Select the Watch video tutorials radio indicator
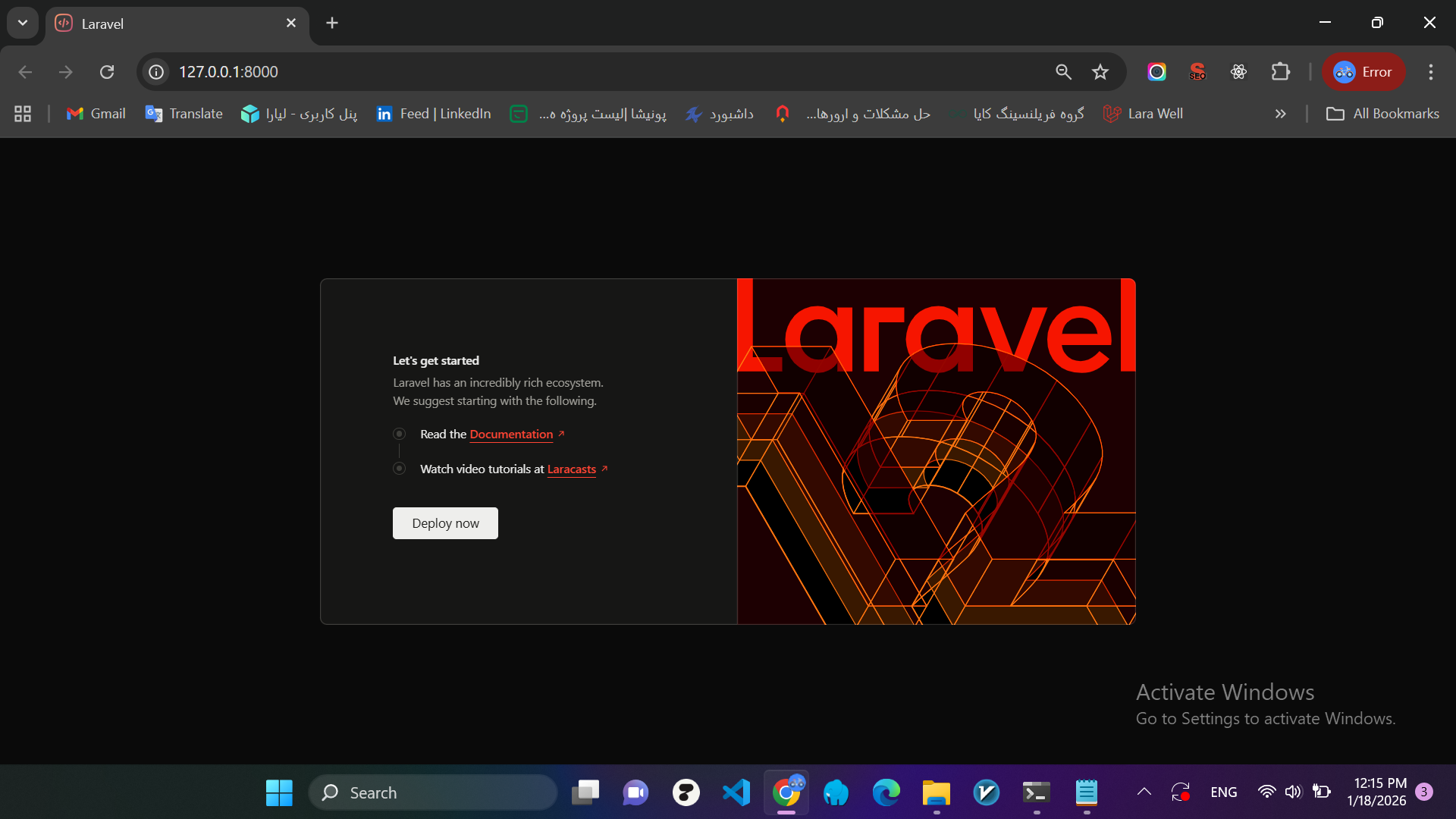This screenshot has height=819, width=1456. pos(399,469)
